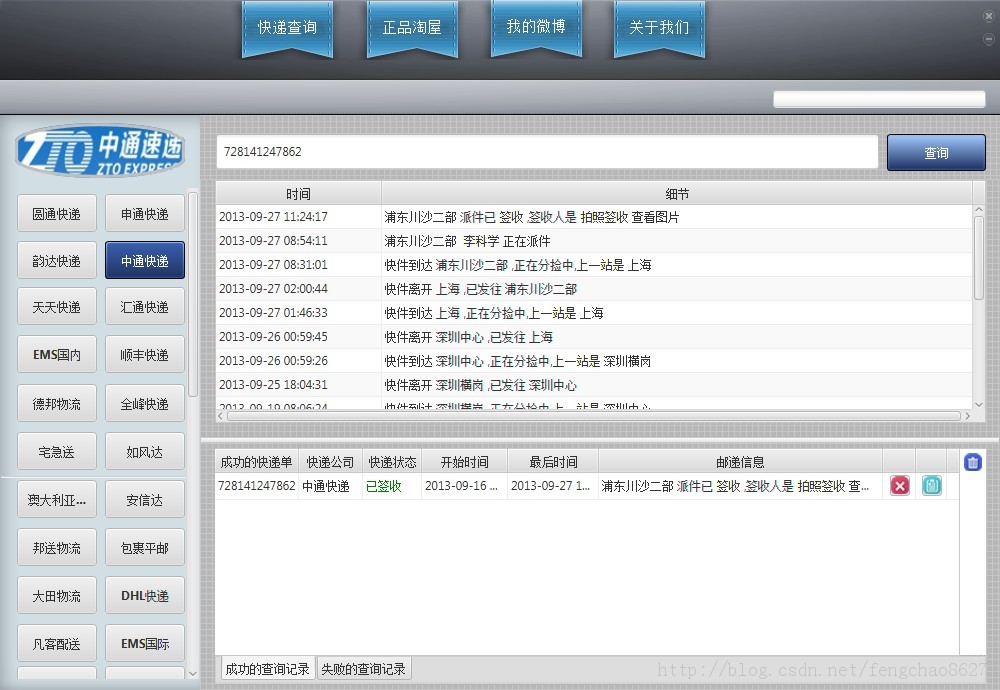The image size is (1000, 690).
Task: Click the blue trash icon to clear records
Action: coord(973,462)
